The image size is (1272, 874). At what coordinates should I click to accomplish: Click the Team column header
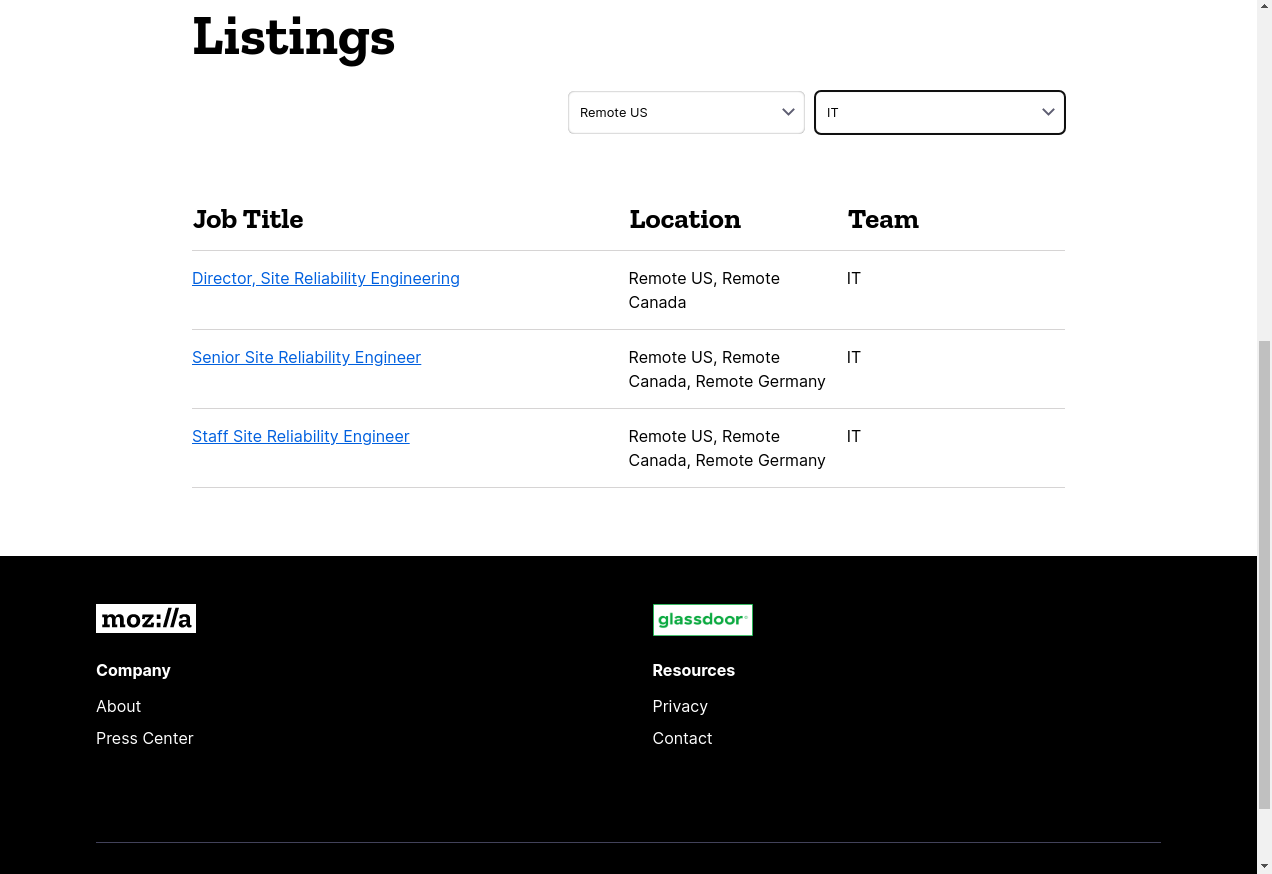(x=882, y=220)
